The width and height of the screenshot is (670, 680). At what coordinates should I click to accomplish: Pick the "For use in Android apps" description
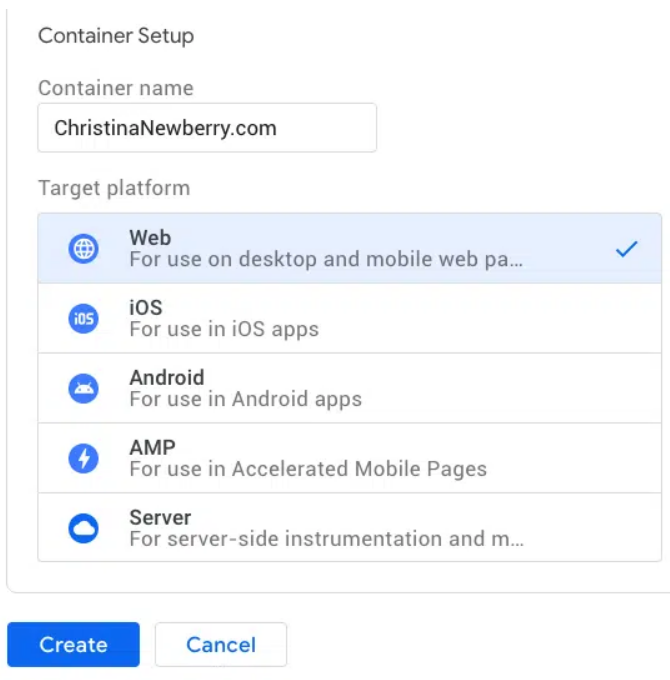245,399
